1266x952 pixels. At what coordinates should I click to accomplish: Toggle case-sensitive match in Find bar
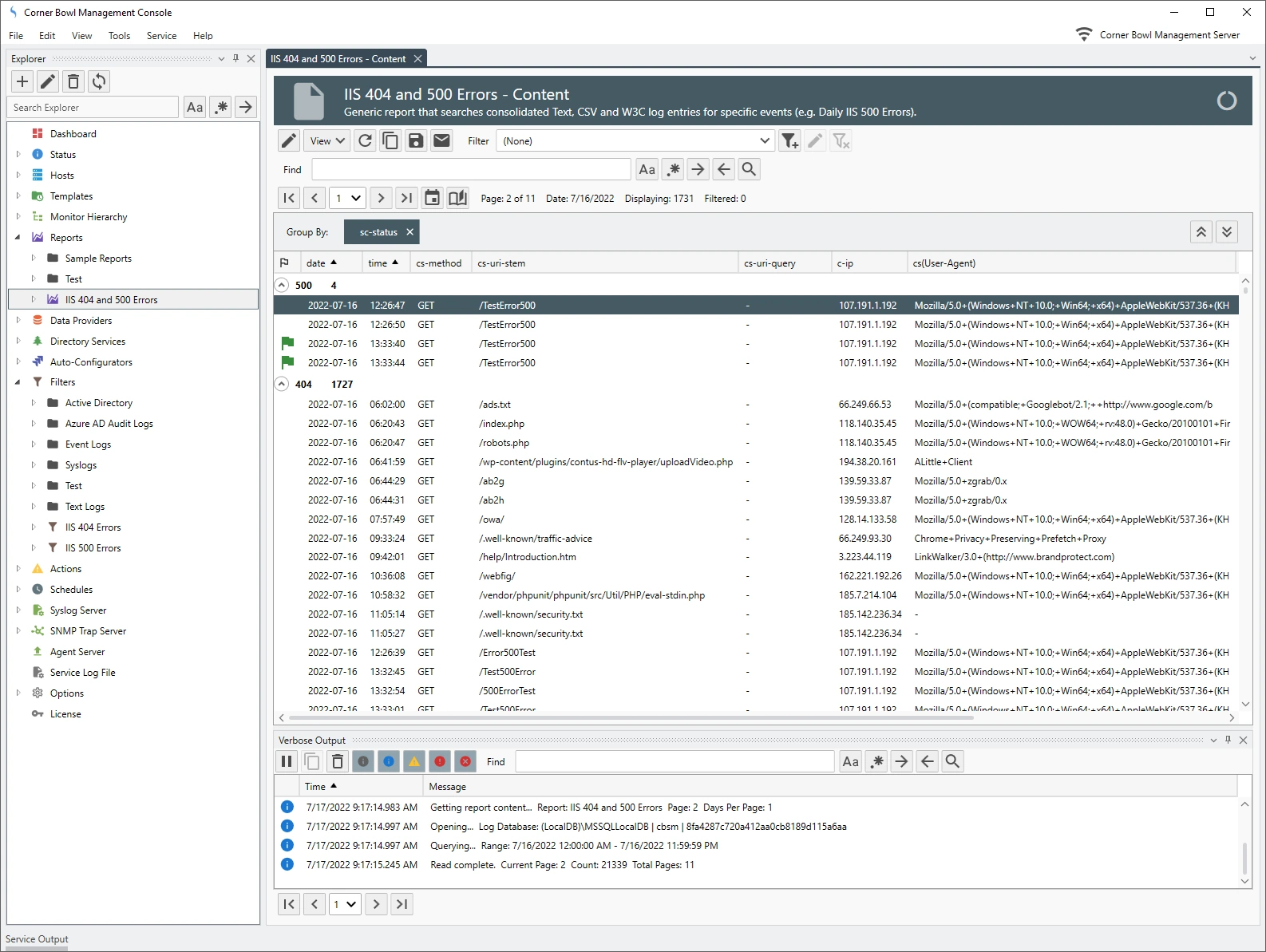[x=647, y=169]
